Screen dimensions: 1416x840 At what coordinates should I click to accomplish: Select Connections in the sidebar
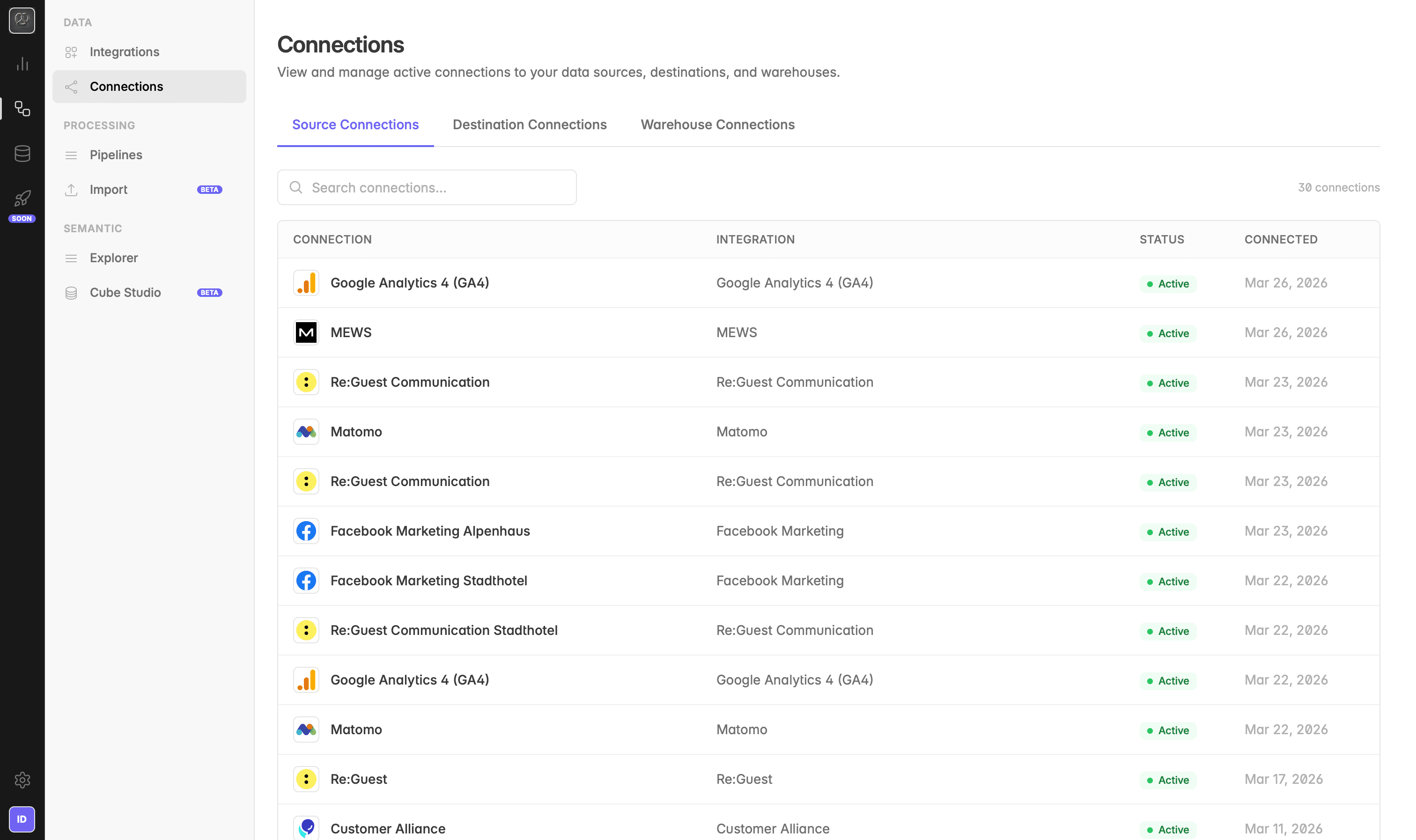tap(149, 87)
